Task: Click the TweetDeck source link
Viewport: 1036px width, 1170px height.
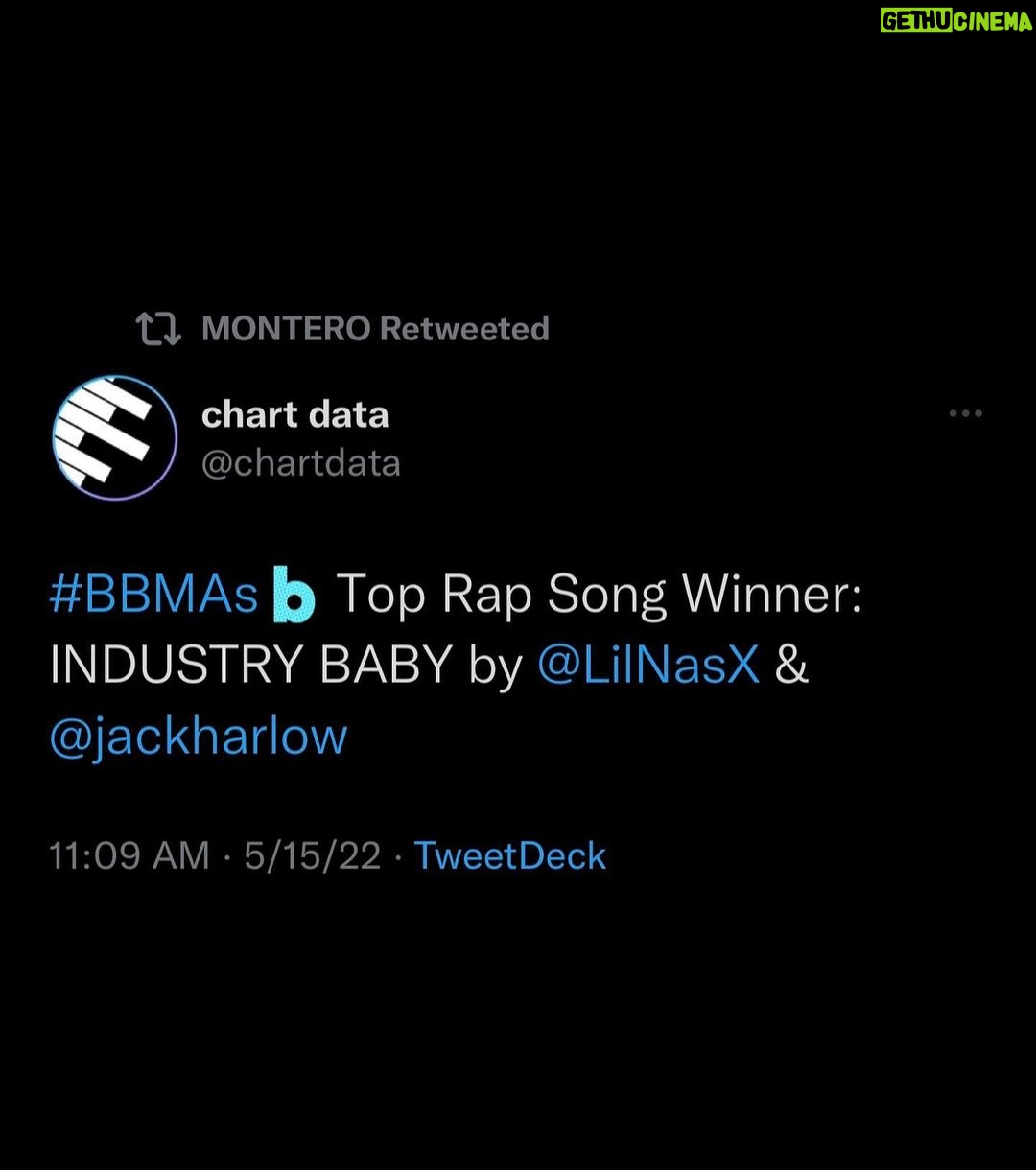Action: 510,855
